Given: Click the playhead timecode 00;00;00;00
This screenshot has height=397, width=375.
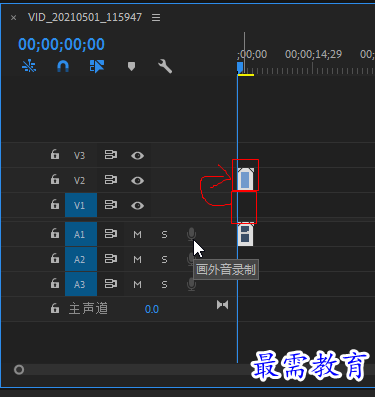Looking at the screenshot, I should (61, 44).
